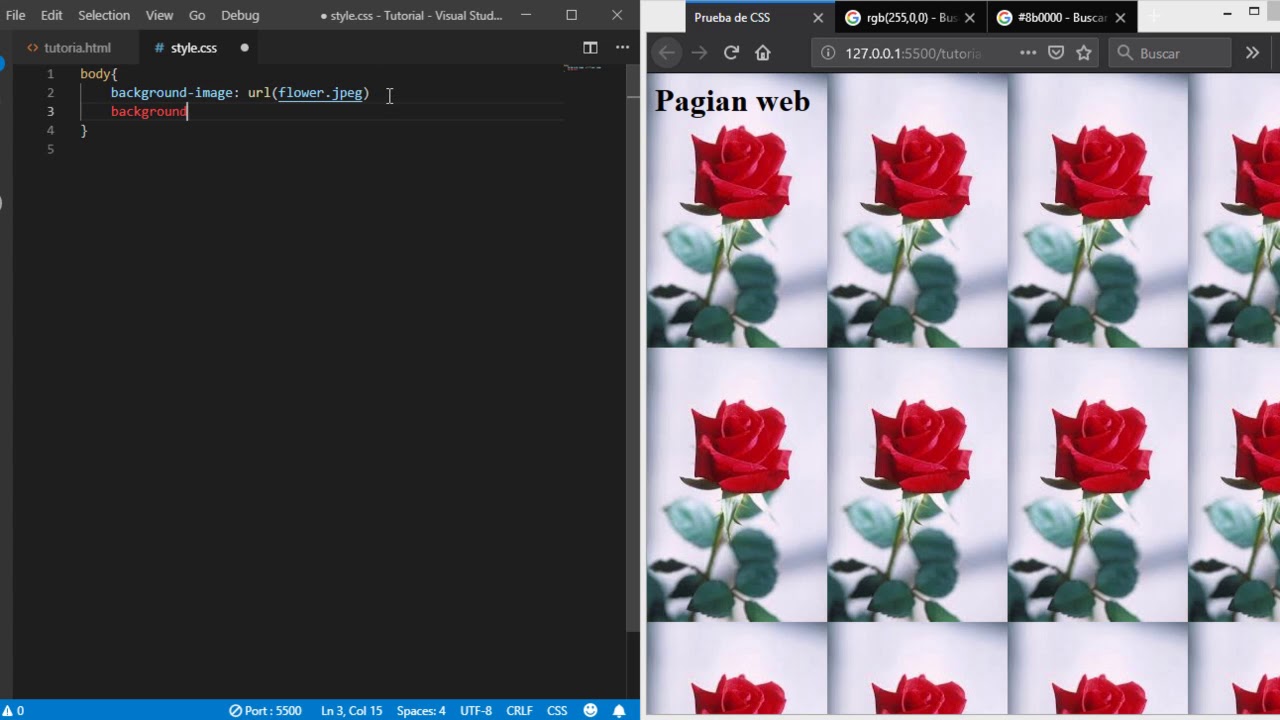1280x720 pixels.
Task: Click the background-image property text
Action: (171, 93)
